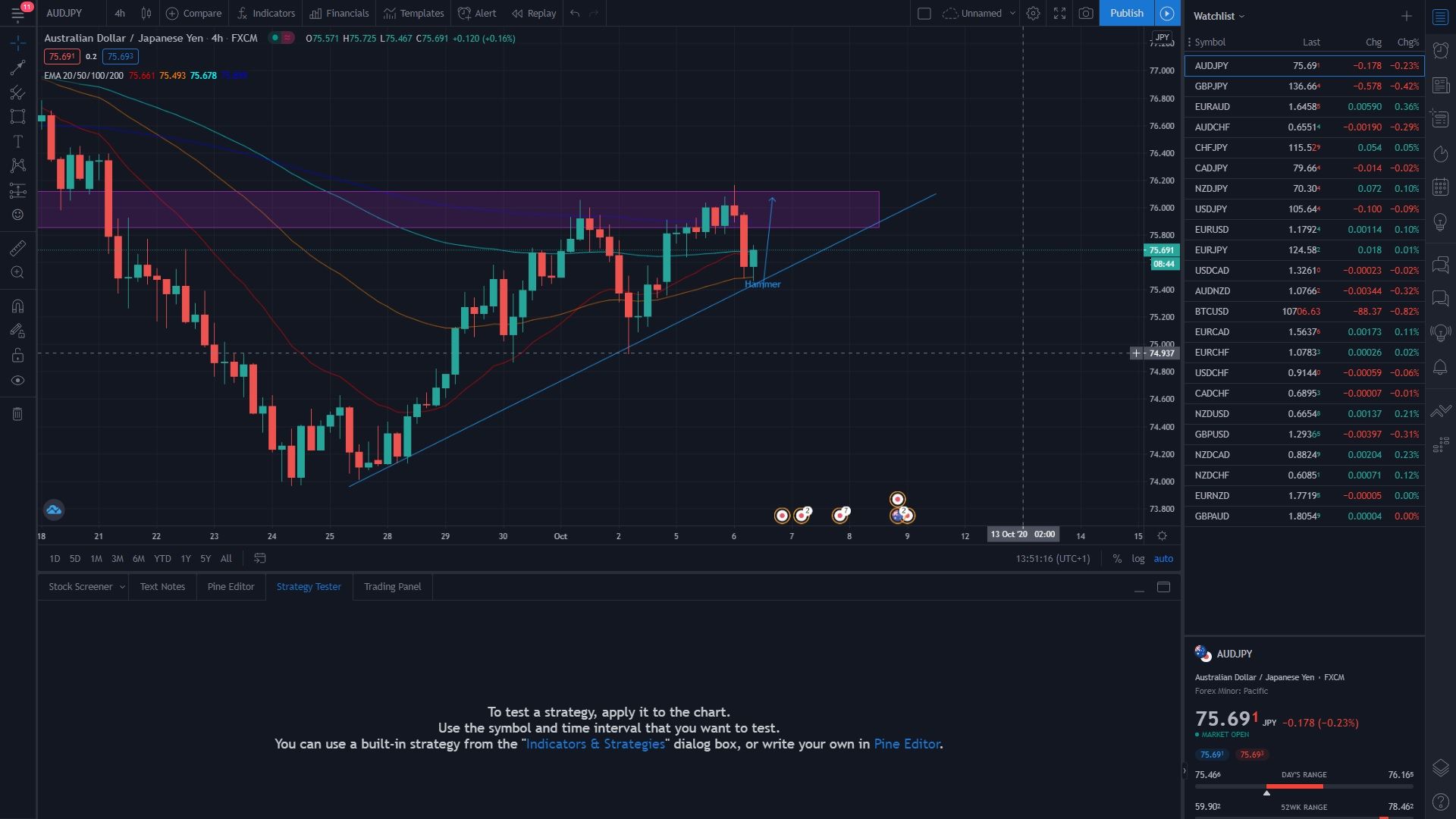Open the notifications bell panel

[x=1440, y=368]
